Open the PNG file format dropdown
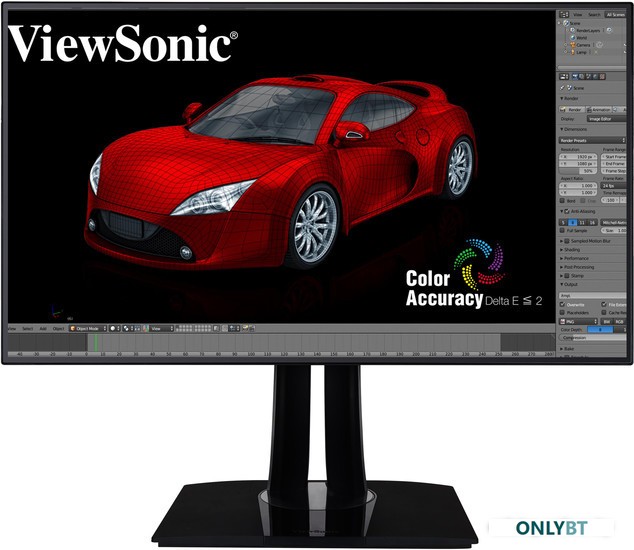Screen dimensions: 634x550 click(578, 322)
